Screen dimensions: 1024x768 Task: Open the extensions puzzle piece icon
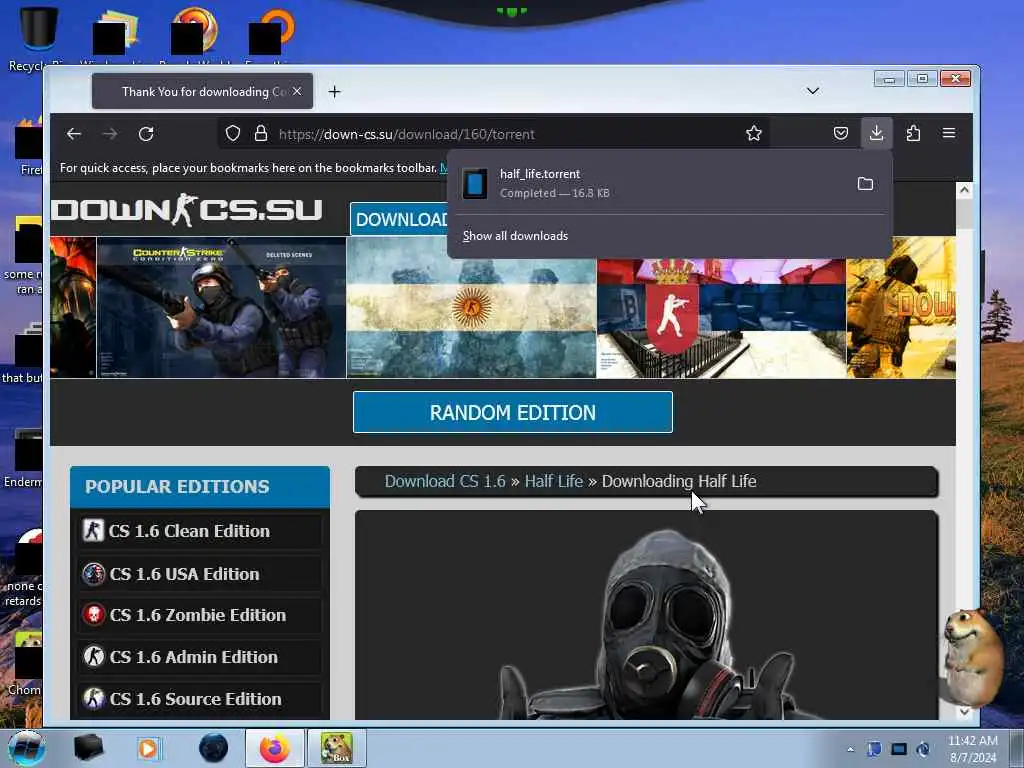(913, 134)
